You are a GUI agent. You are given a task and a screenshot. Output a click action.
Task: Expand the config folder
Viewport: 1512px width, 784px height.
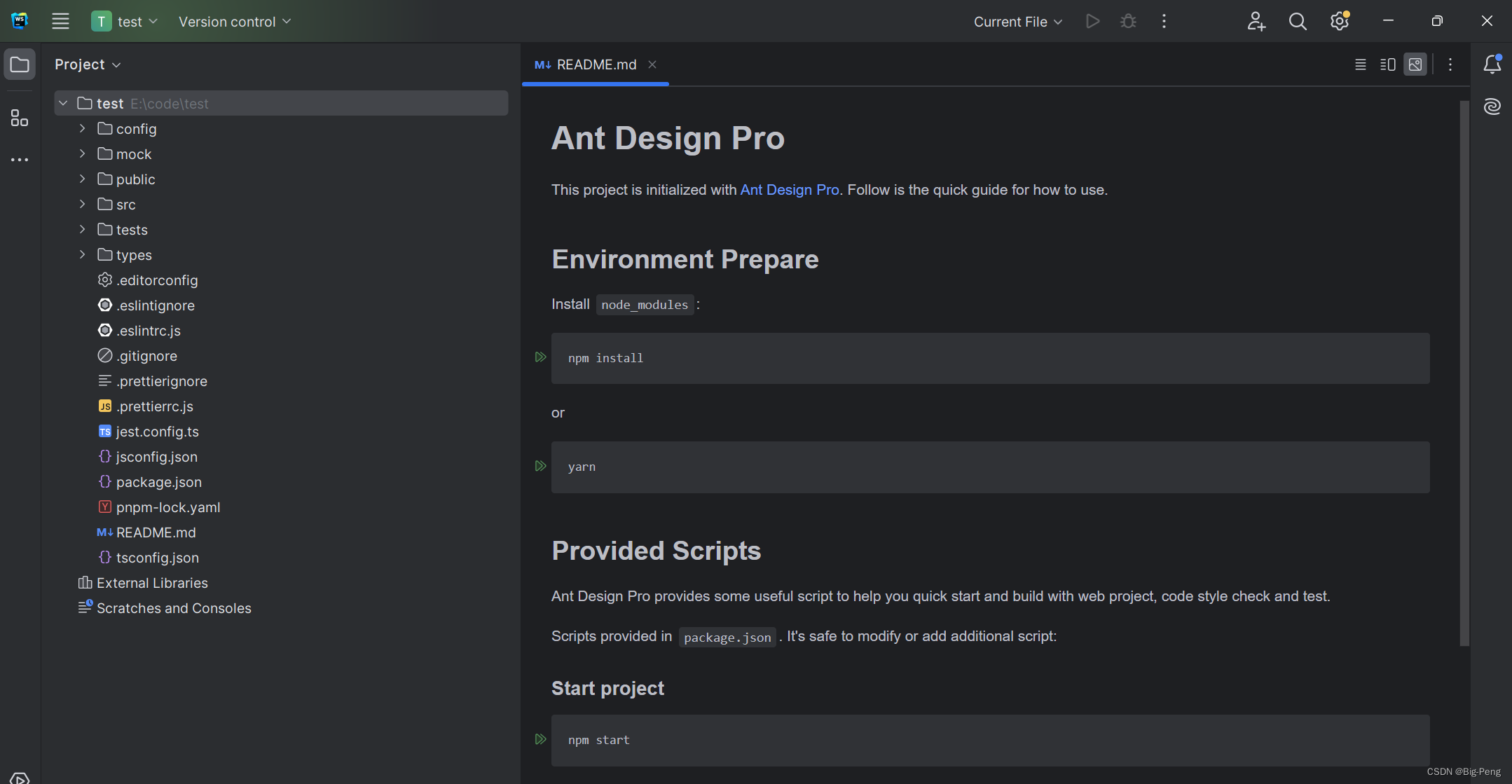pyautogui.click(x=82, y=129)
